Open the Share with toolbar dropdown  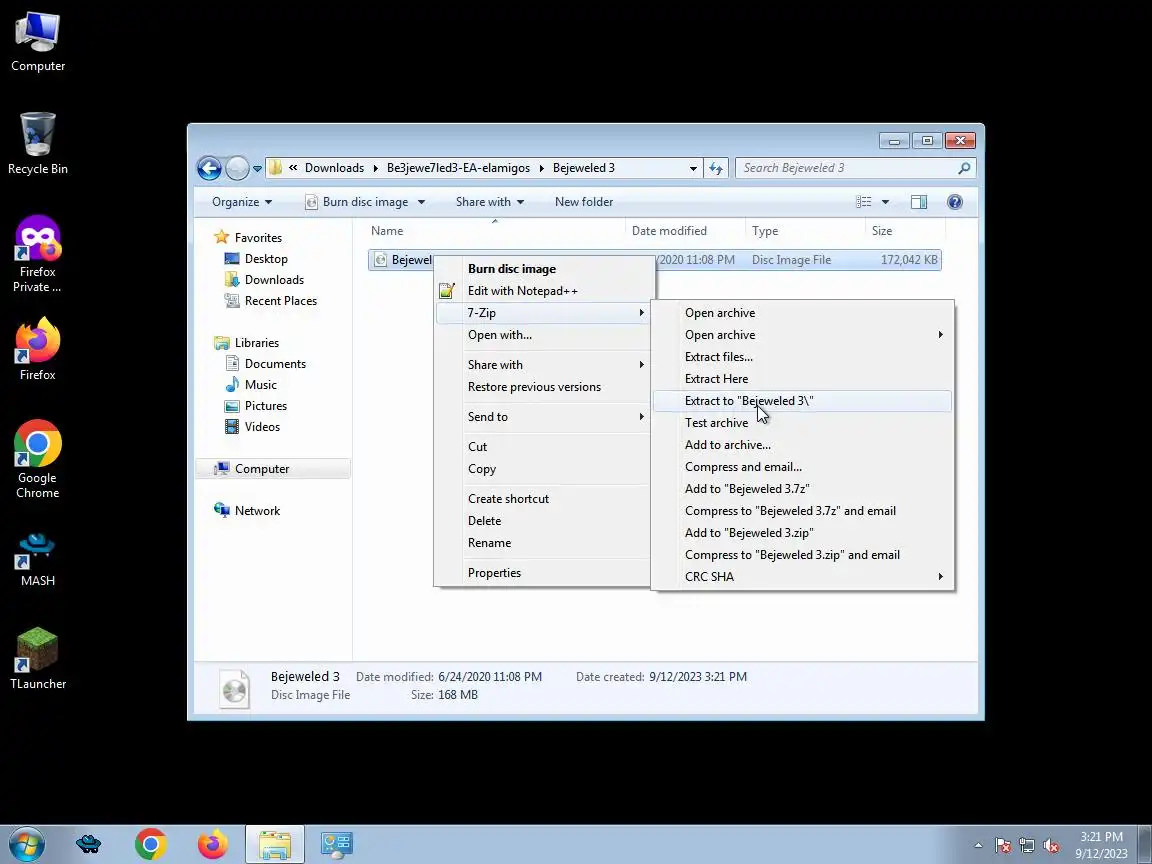(489, 202)
